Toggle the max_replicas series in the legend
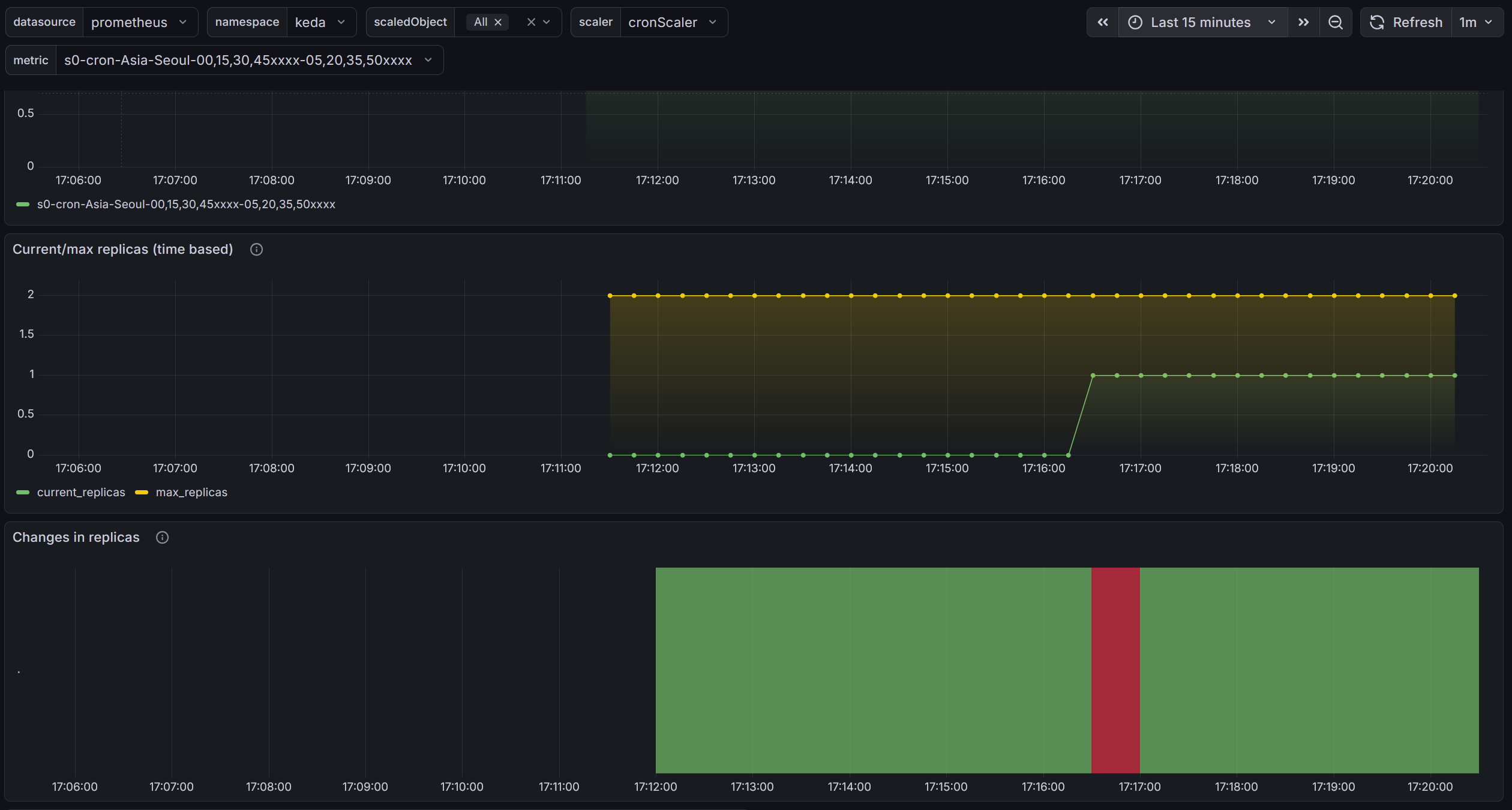 point(191,492)
